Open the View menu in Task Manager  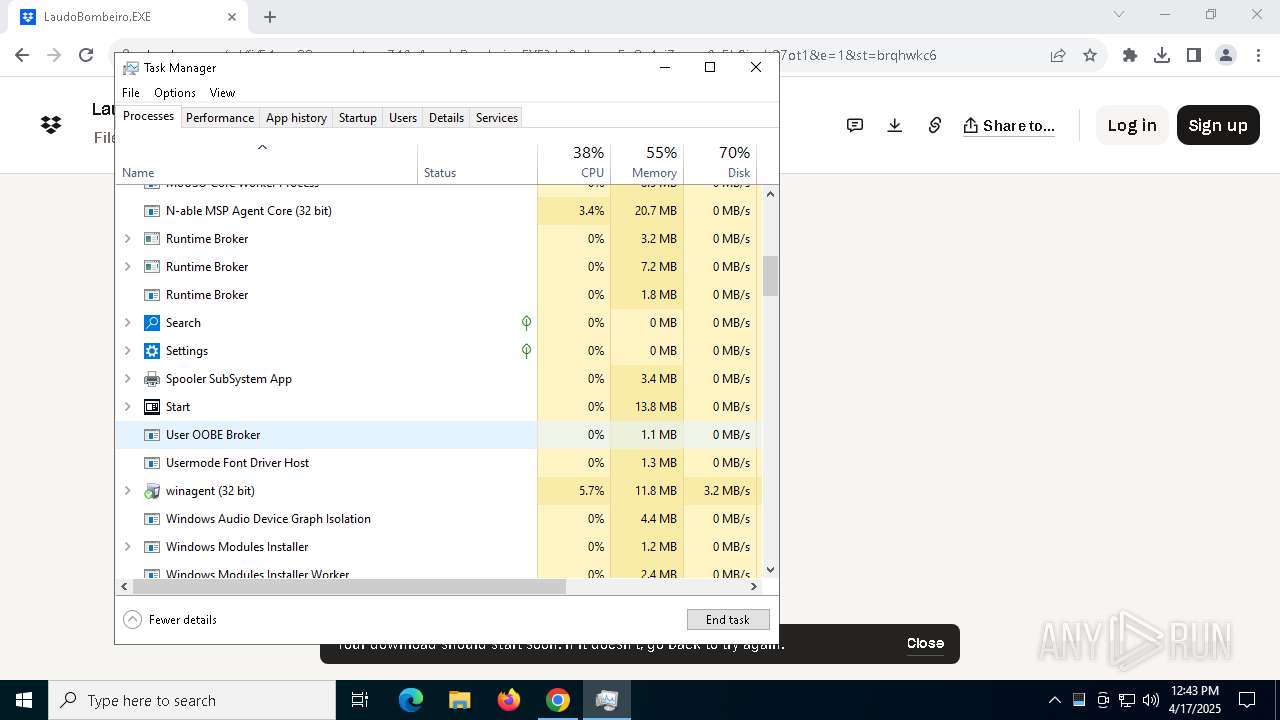(222, 92)
